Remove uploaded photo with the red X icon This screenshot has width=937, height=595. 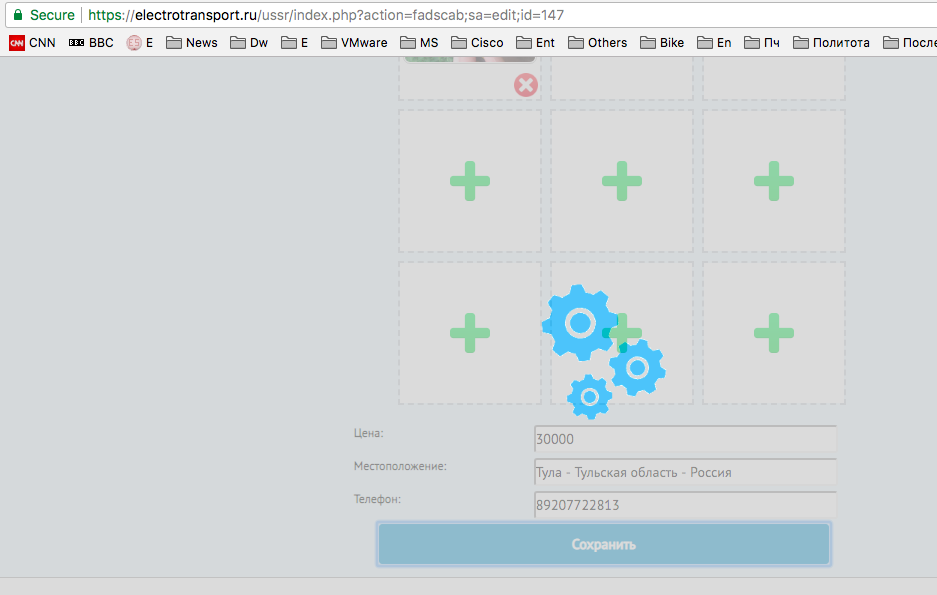526,85
